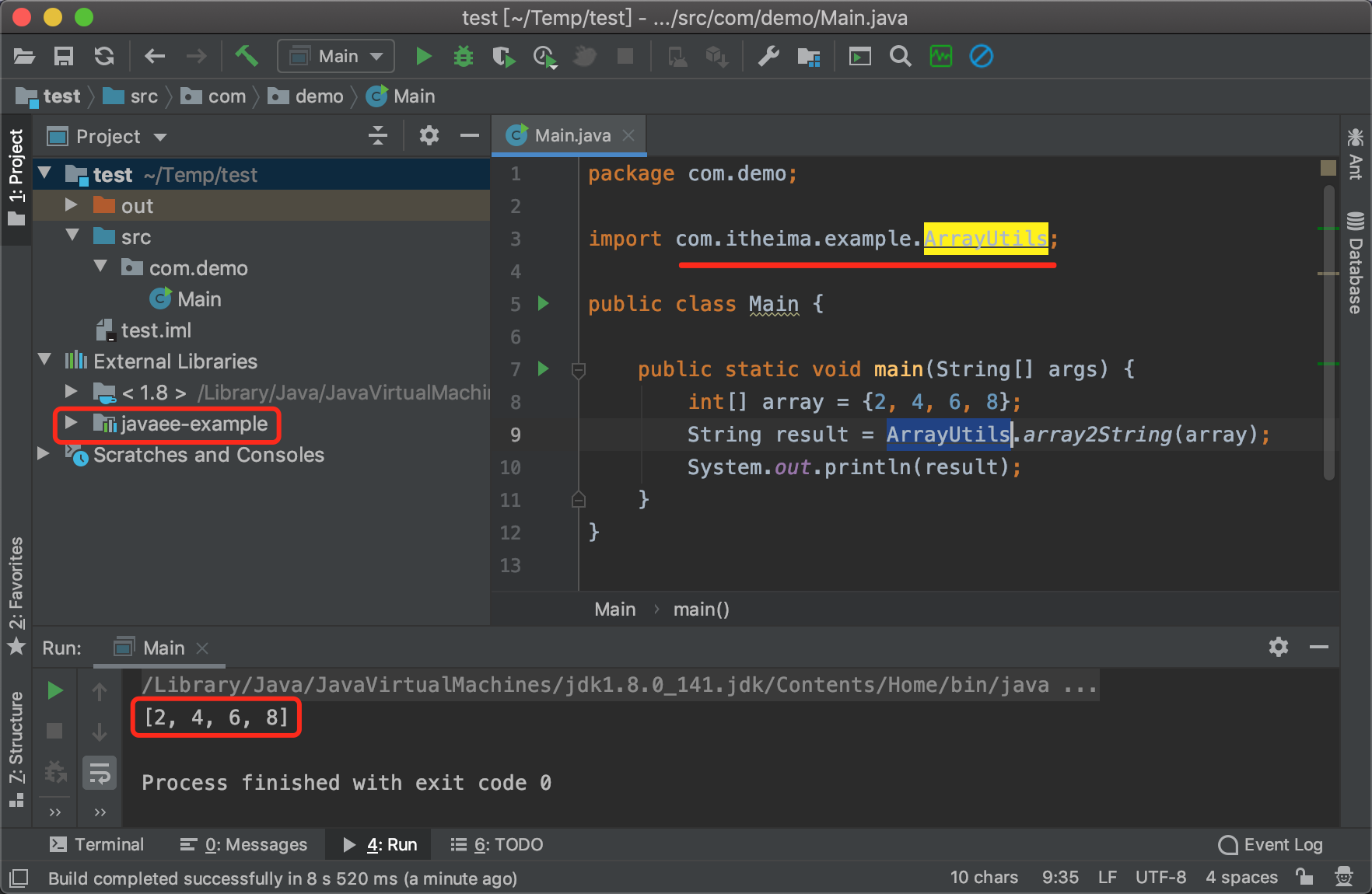
Task: Expand the < 1.8 > JDK library
Action: tap(71, 391)
